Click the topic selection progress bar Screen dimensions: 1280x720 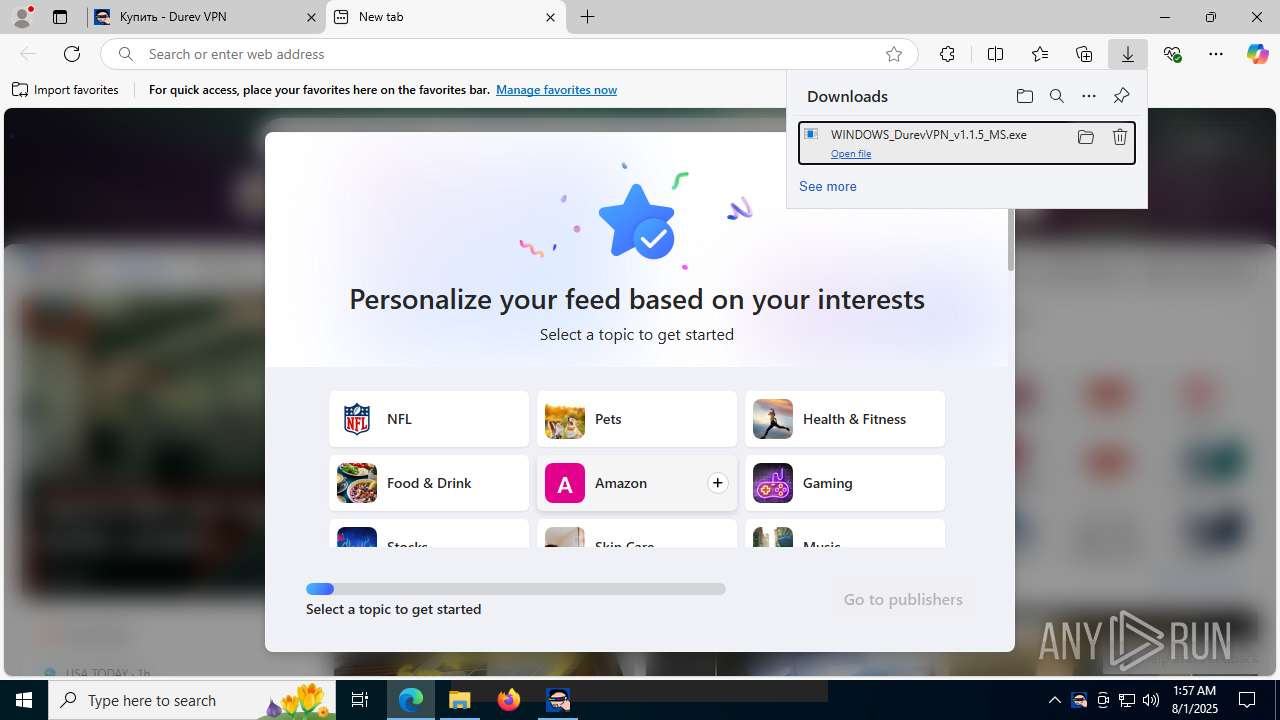click(x=516, y=589)
